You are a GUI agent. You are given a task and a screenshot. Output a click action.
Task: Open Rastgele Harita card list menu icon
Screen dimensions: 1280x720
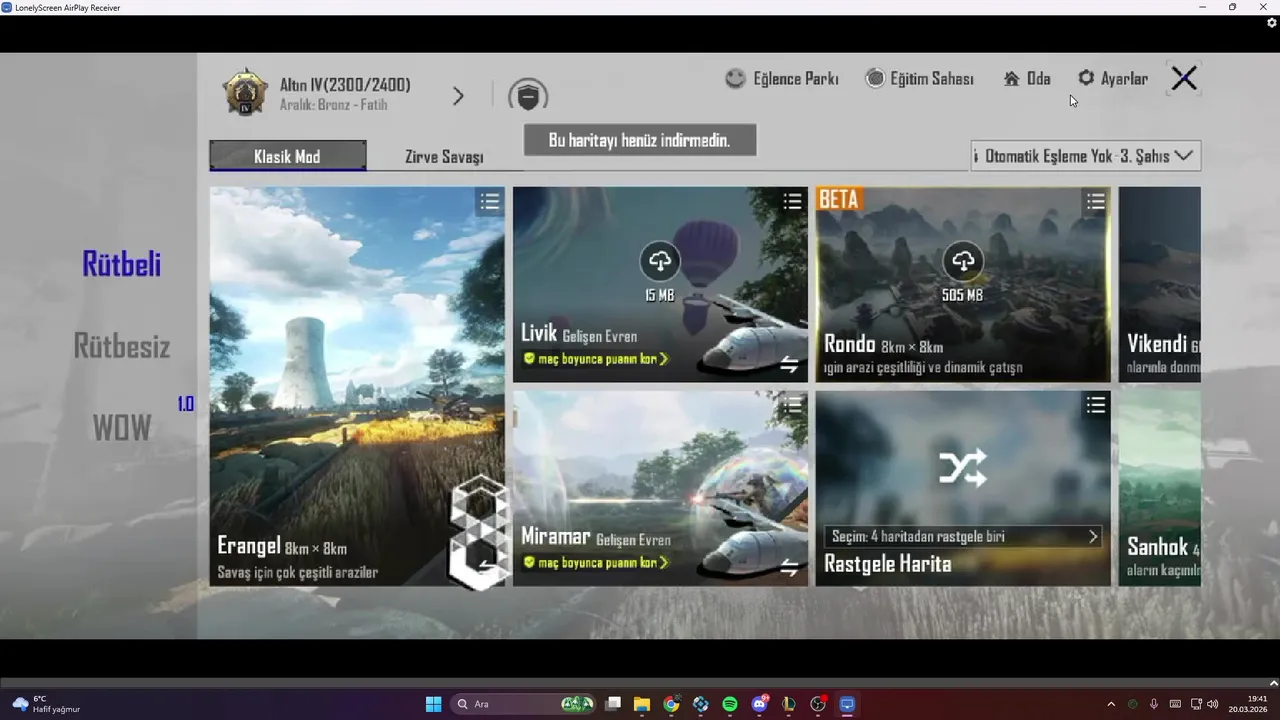coord(1096,404)
